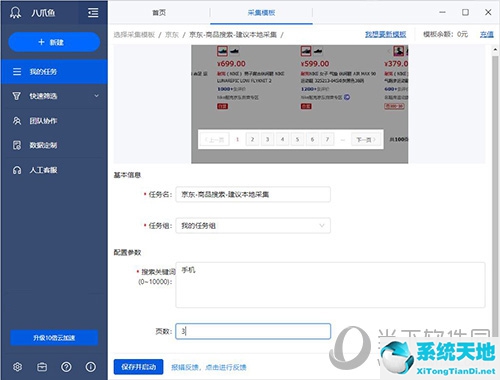Open help via the question mark icon
The height and width of the screenshot is (380, 500).
click(66, 367)
